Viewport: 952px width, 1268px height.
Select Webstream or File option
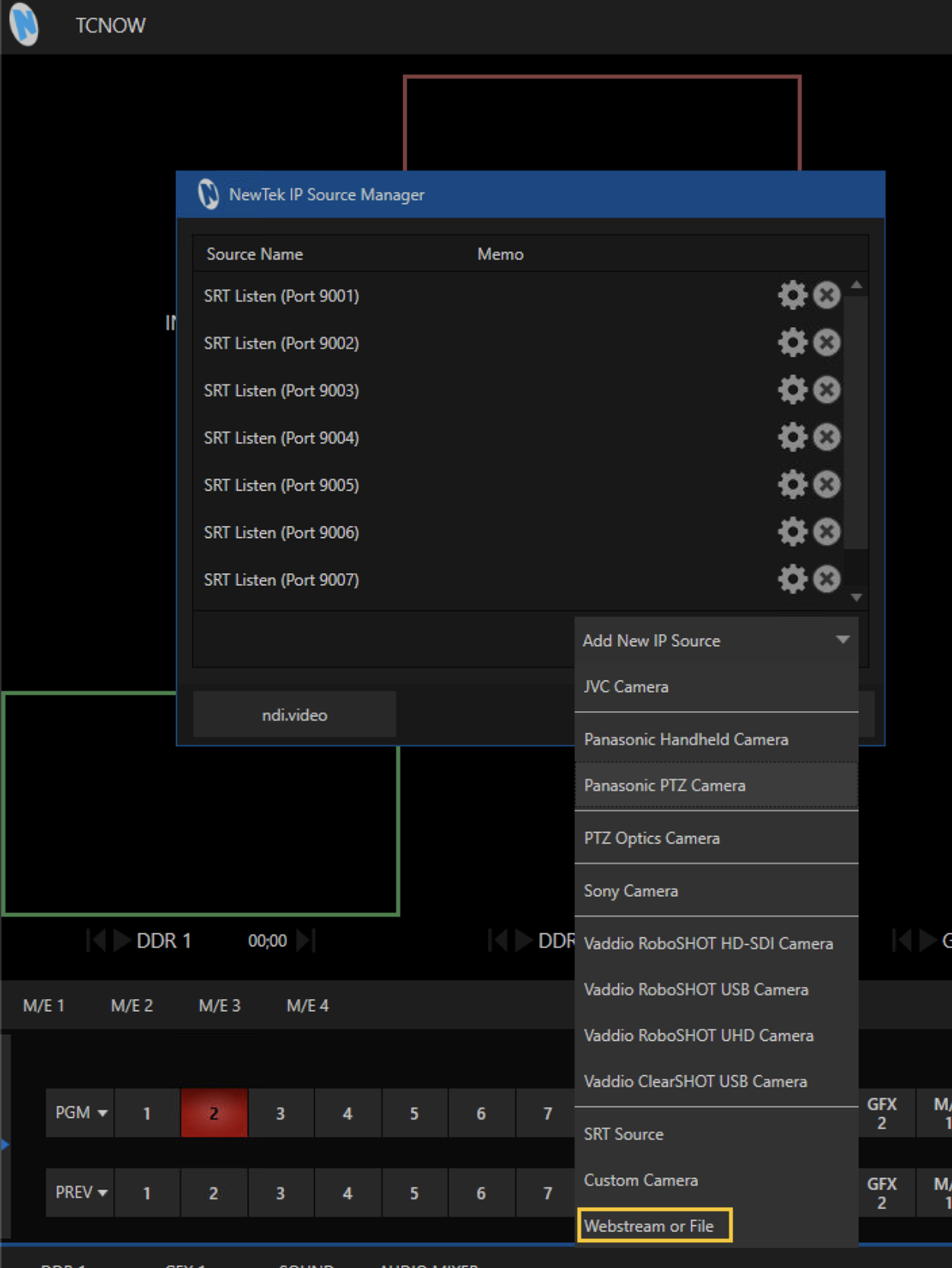pyautogui.click(x=655, y=1225)
